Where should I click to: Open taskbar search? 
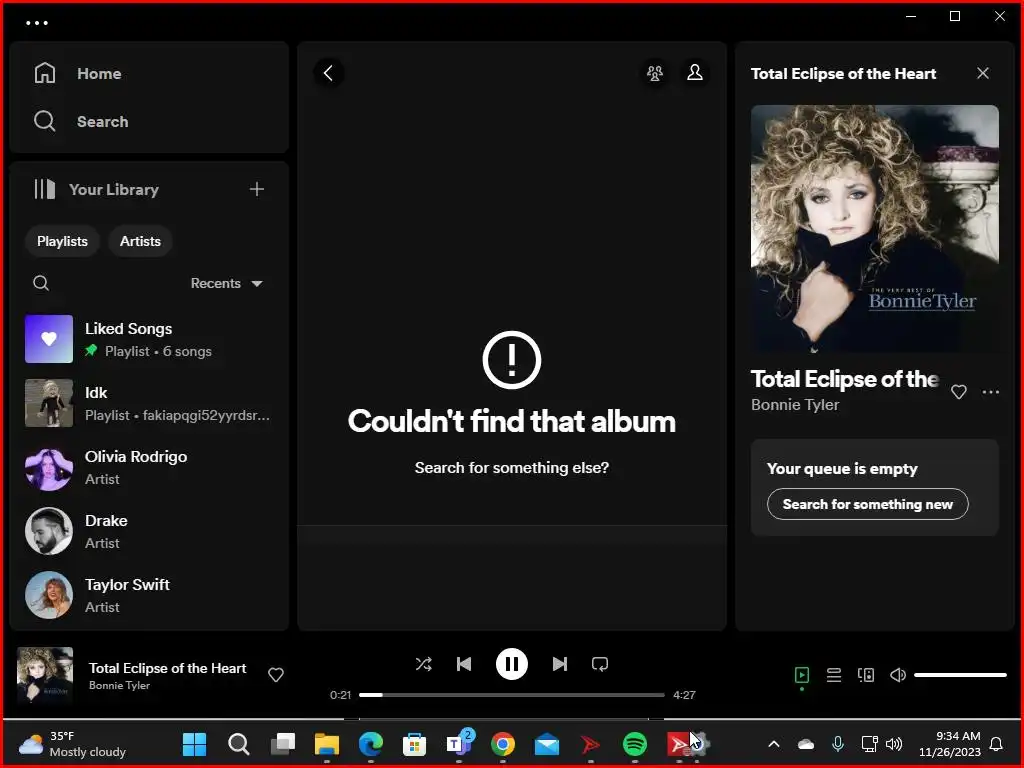tap(238, 743)
